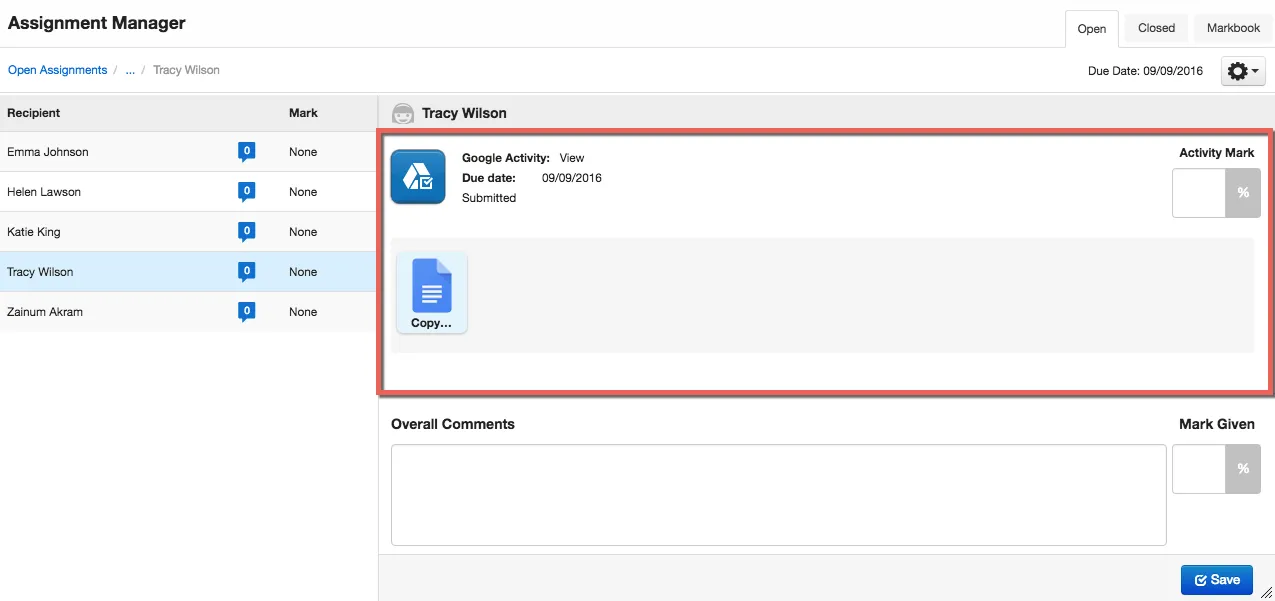Image resolution: width=1275 pixels, height=601 pixels.
Task: Click the Tracy Wilson breadcrumb text
Action: (186, 70)
